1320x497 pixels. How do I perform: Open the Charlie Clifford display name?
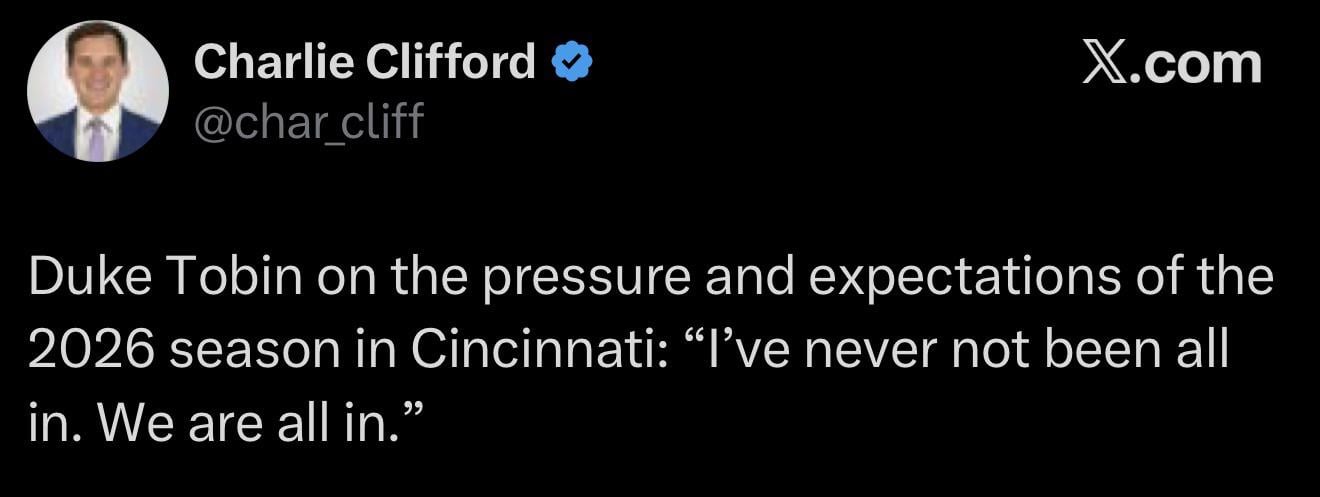[365, 63]
